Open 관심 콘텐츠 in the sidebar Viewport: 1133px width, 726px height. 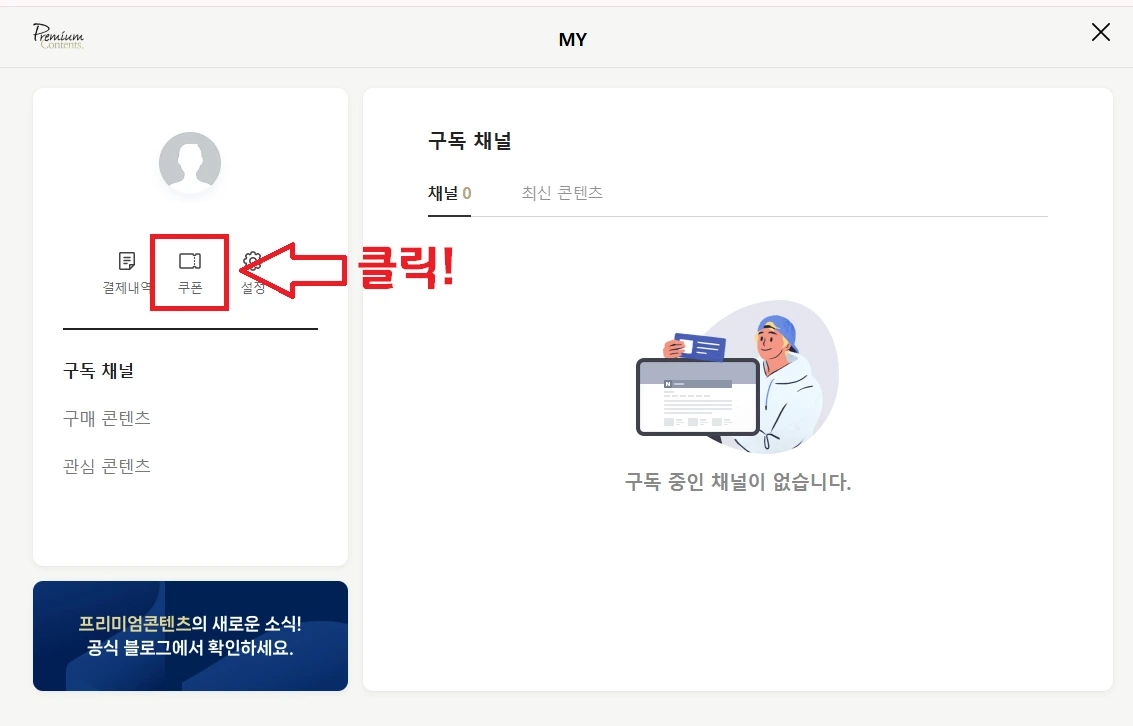107,466
